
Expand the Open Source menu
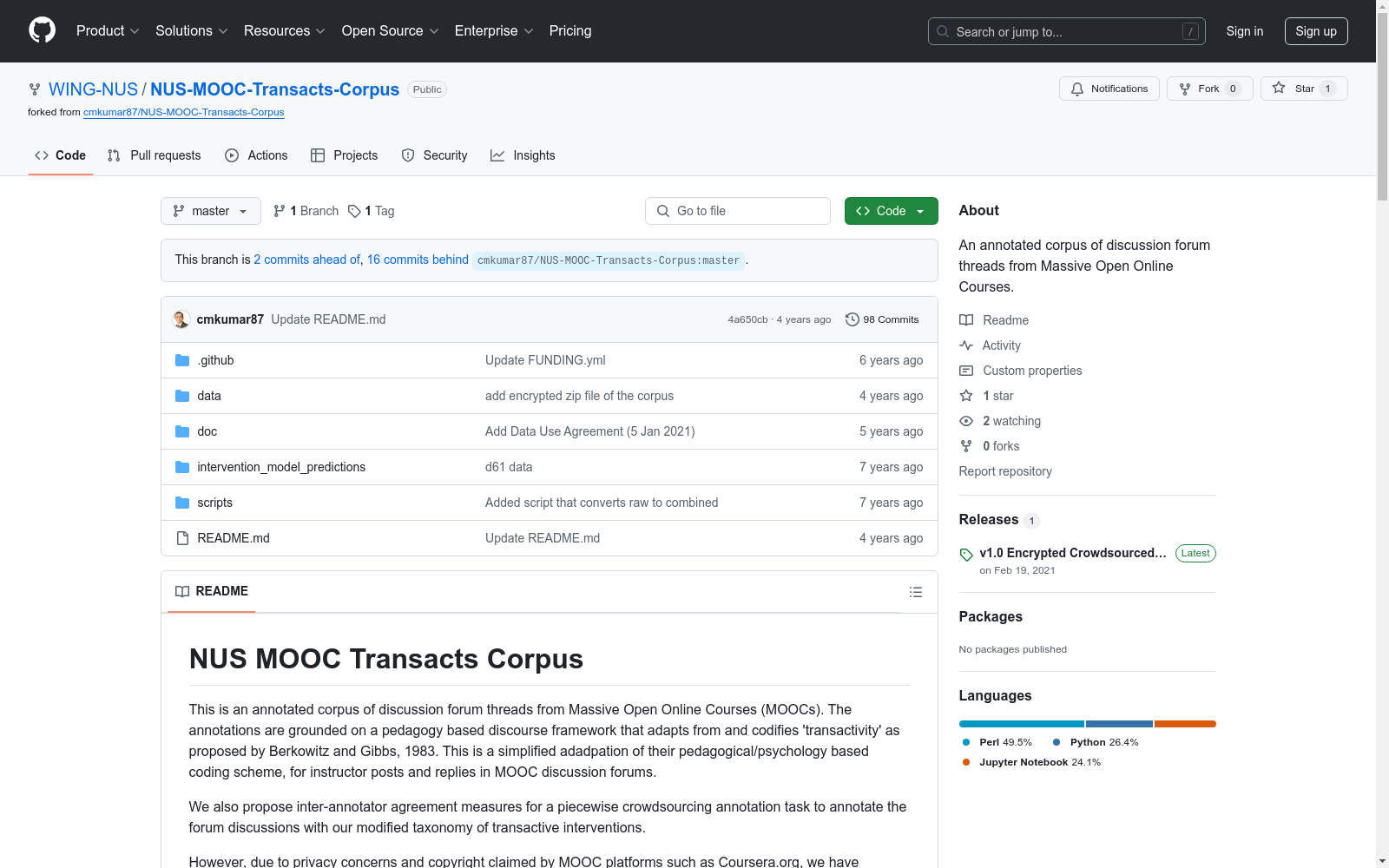[x=391, y=31]
